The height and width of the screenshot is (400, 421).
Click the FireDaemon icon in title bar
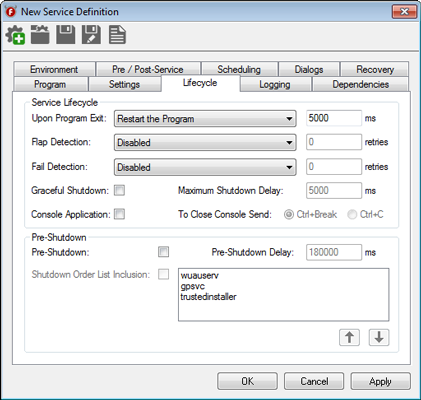point(11,12)
